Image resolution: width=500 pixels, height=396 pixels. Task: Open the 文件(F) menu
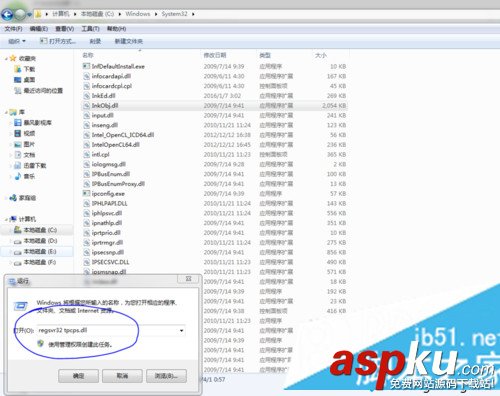point(13,29)
